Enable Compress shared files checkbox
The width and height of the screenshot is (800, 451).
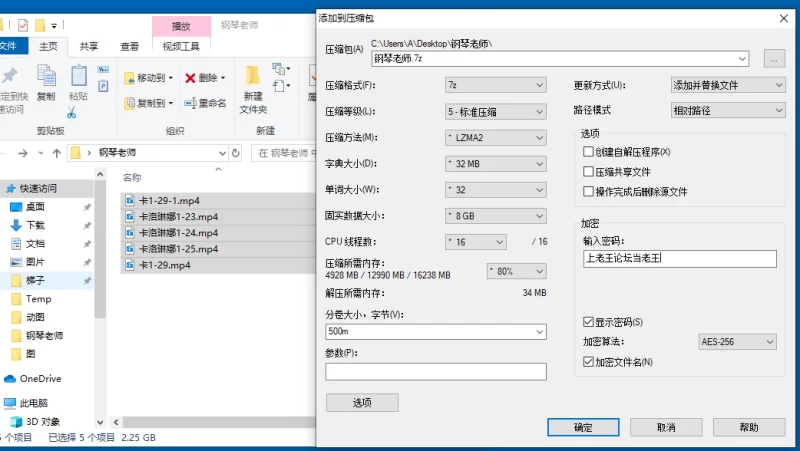click(588, 171)
